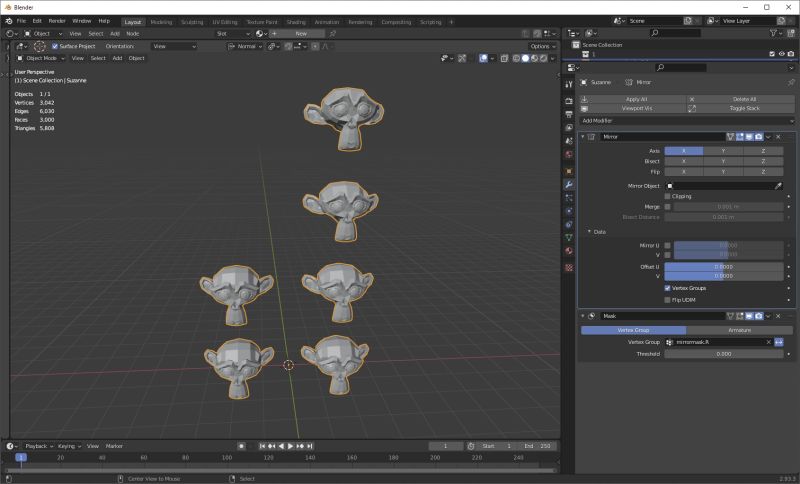Viewport: 800px width, 484px height.
Task: Collapse the Data subpanel
Action: click(x=589, y=232)
